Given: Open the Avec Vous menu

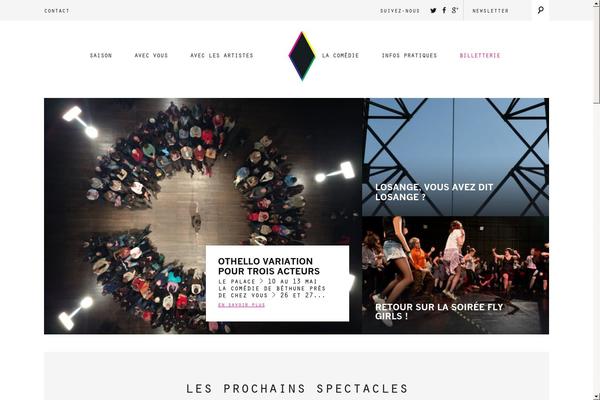Looking at the screenshot, I should point(151,56).
